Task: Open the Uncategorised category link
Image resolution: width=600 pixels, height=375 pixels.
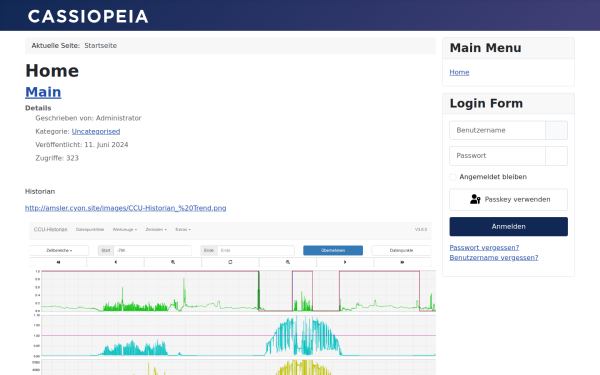Action: click(x=96, y=131)
